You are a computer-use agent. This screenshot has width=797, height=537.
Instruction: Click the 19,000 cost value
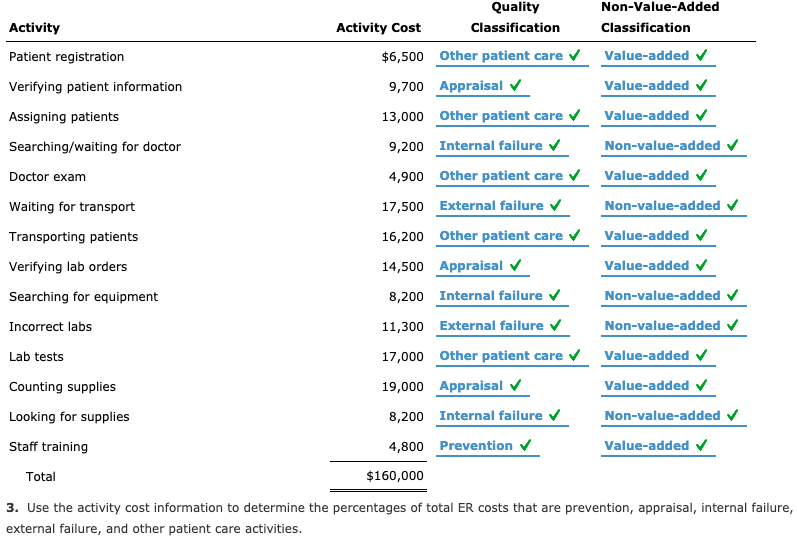pos(403,386)
